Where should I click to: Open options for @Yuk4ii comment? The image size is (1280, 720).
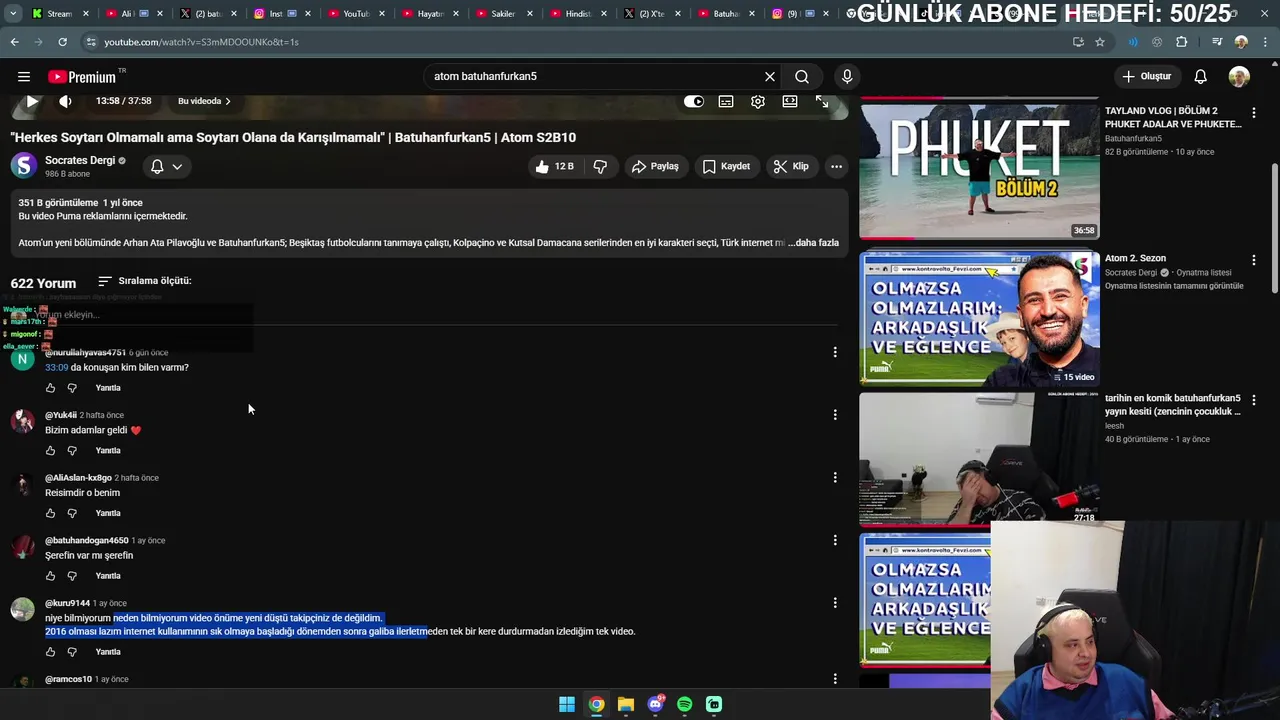[x=835, y=415]
